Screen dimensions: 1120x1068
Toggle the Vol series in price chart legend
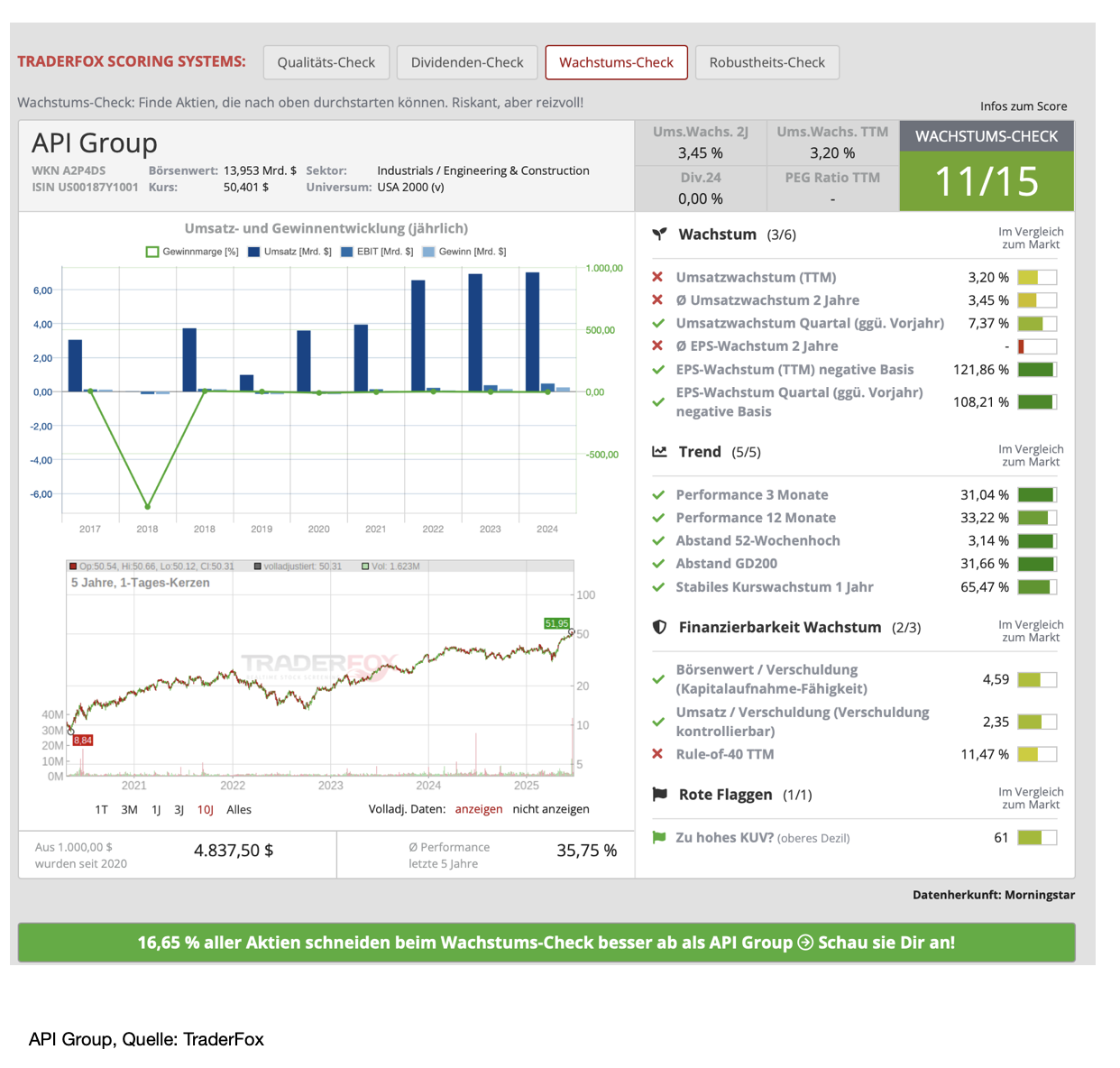[390, 566]
